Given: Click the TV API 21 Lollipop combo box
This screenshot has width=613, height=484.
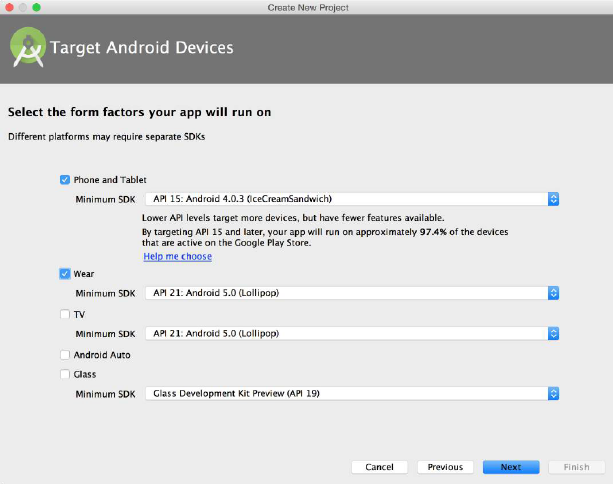Looking at the screenshot, I should tap(352, 333).
